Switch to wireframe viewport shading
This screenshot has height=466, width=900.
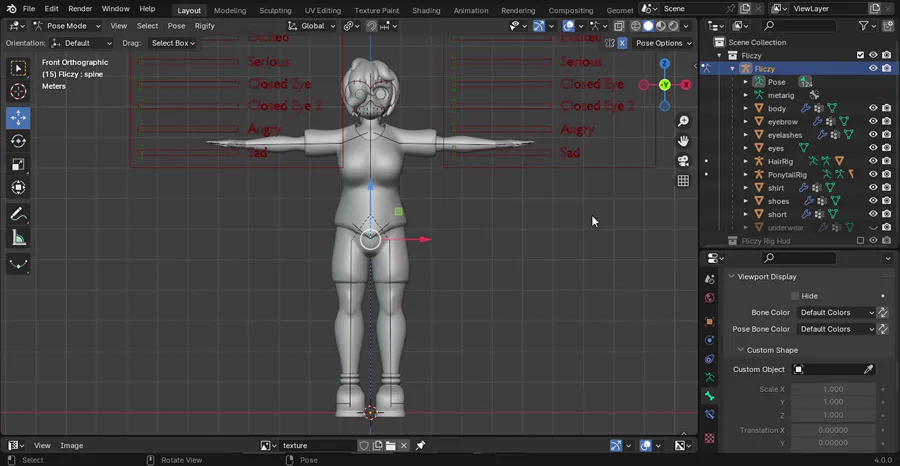pos(635,26)
